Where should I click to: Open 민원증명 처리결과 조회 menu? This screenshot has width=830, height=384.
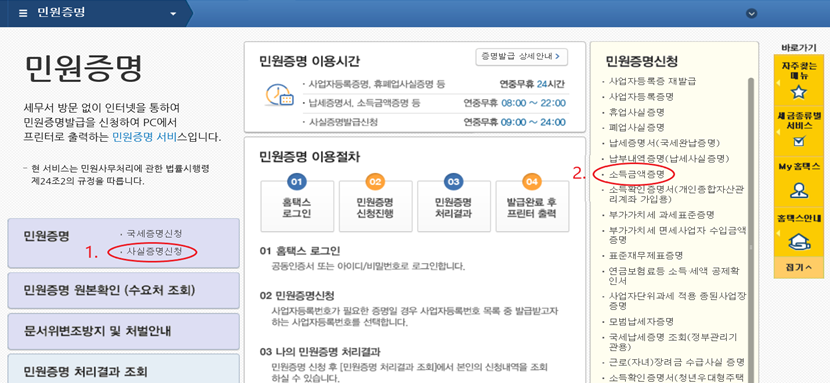tap(123, 369)
